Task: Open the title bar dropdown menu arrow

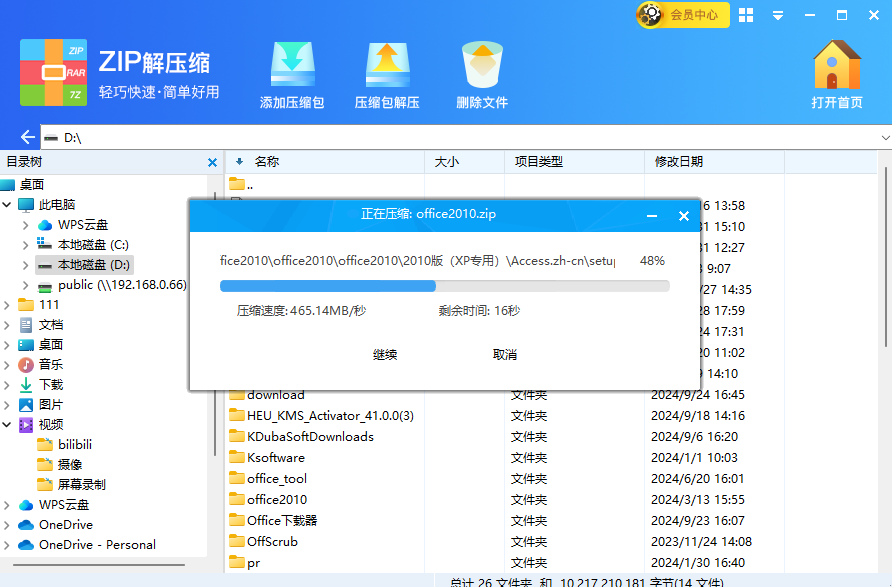Action: point(777,16)
